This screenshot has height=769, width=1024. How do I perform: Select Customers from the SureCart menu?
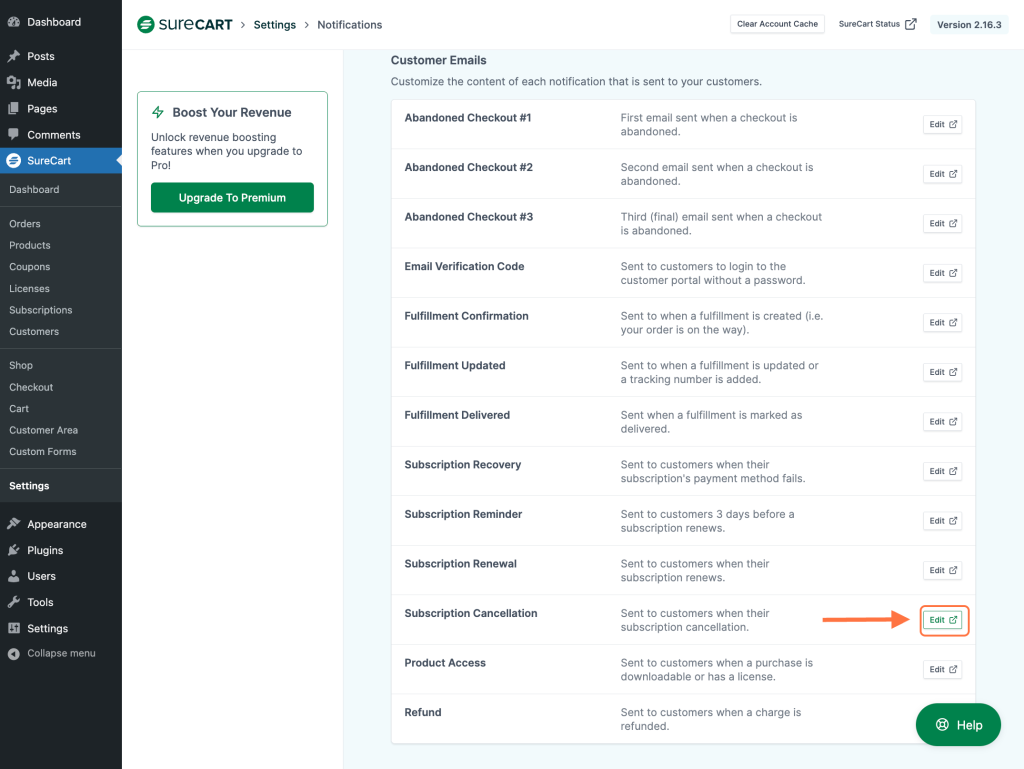35,331
